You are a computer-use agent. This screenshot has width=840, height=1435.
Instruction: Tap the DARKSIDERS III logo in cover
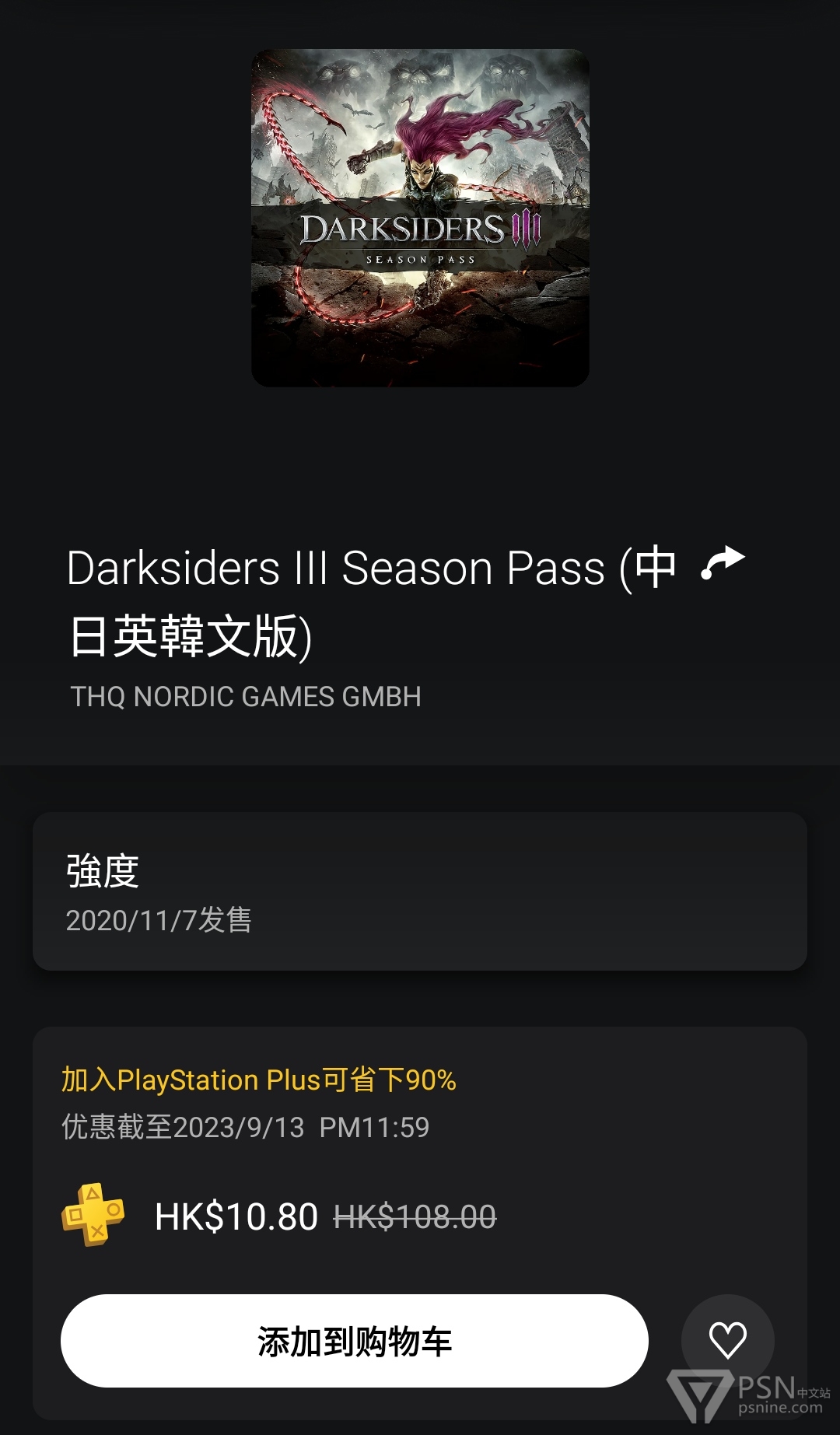pos(420,229)
